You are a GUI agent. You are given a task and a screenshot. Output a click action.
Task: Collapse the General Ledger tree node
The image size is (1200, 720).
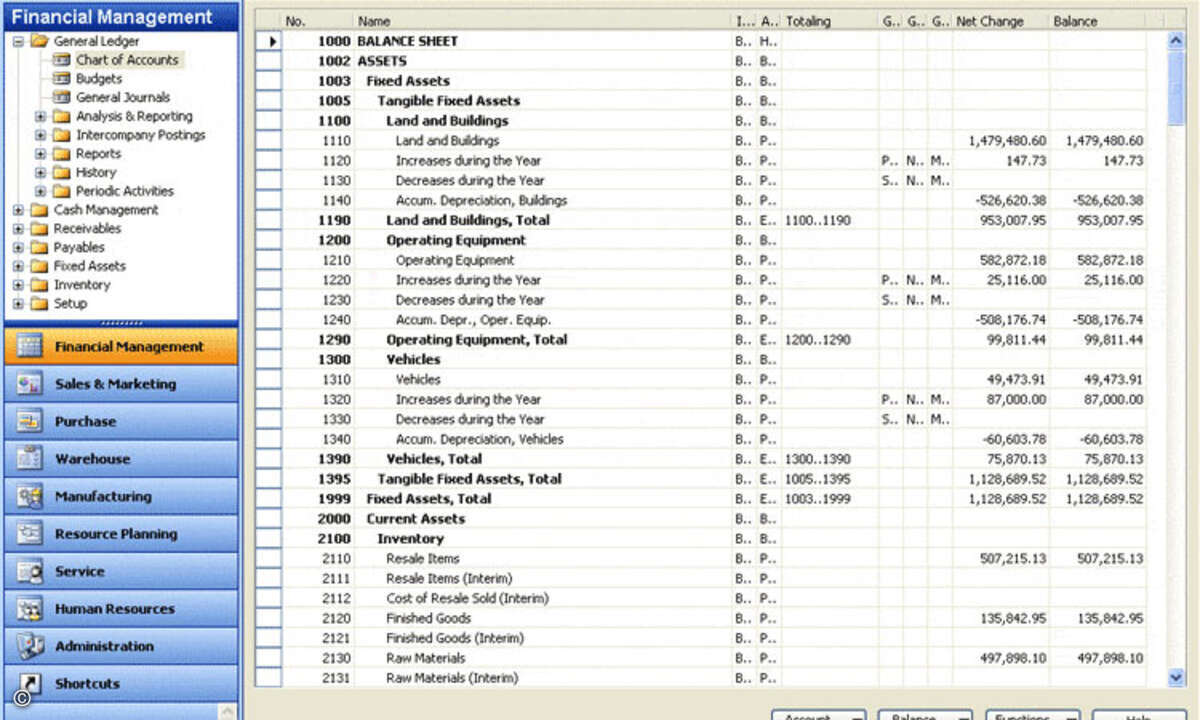tap(19, 42)
